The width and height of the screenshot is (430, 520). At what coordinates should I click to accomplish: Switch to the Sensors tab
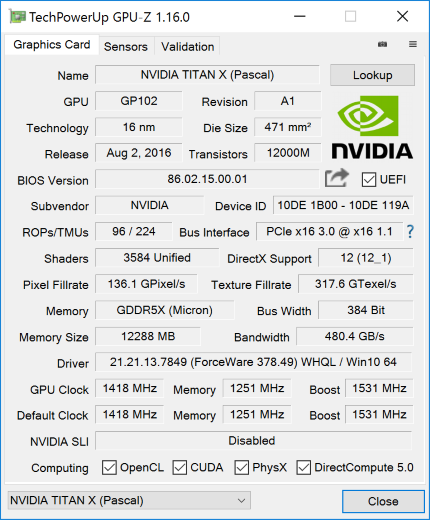click(x=126, y=47)
